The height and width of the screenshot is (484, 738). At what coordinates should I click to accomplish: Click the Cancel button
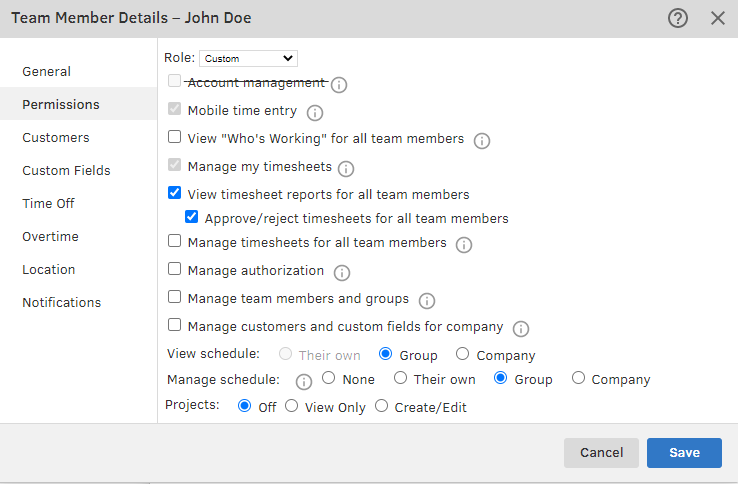click(x=601, y=453)
